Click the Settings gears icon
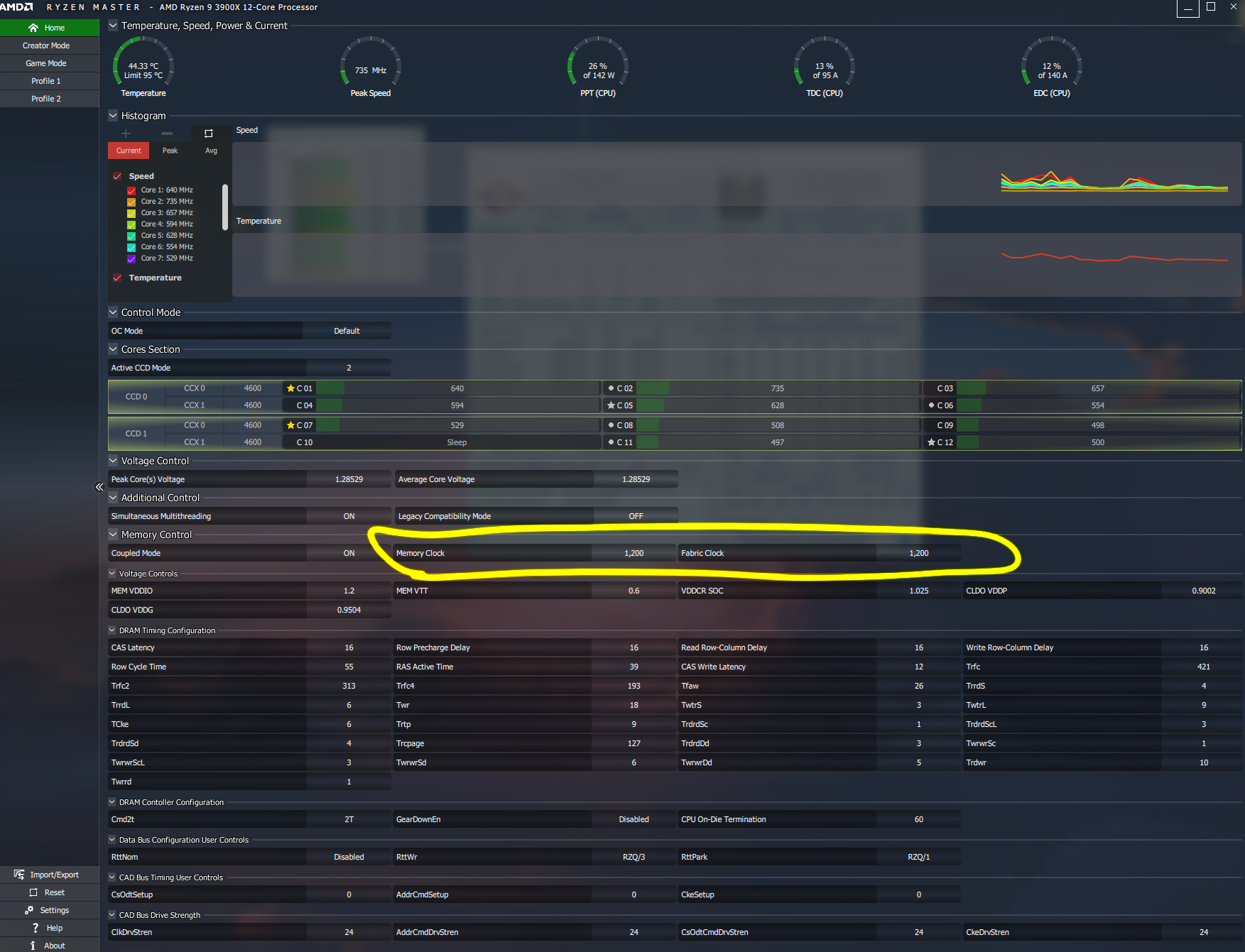This screenshot has height=952, width=1245. click(x=29, y=910)
